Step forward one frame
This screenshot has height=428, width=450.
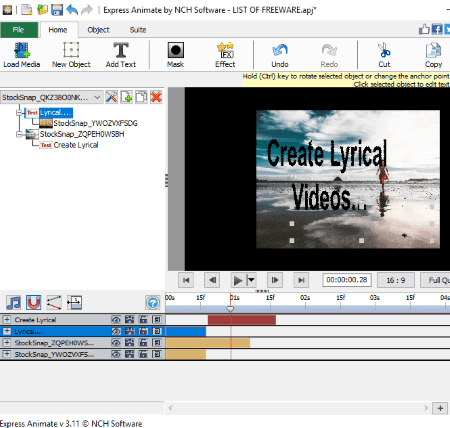coord(275,280)
